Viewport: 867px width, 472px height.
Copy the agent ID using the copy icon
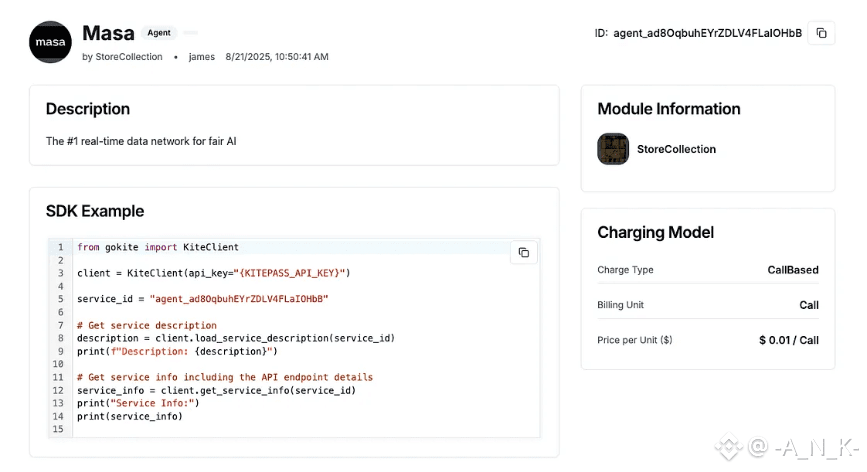point(821,33)
